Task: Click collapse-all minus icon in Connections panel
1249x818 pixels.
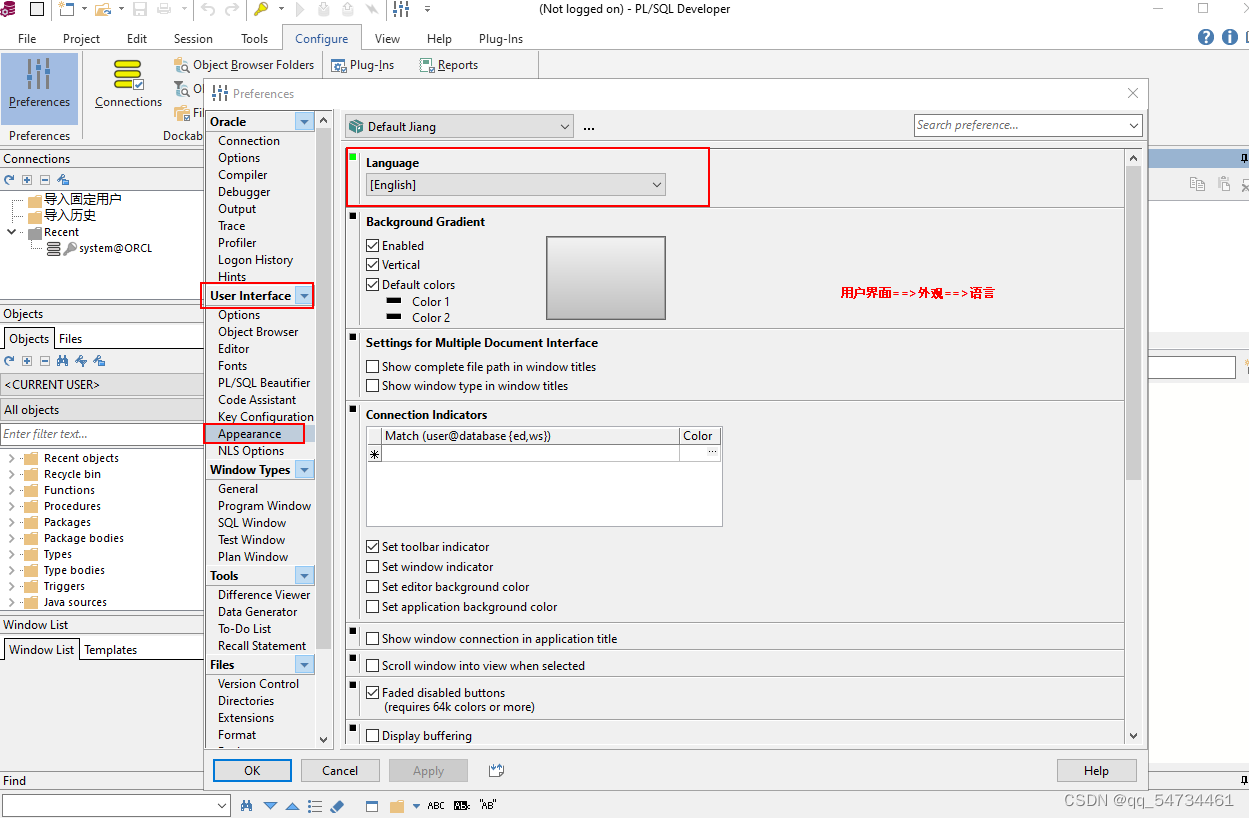Action: 45,179
